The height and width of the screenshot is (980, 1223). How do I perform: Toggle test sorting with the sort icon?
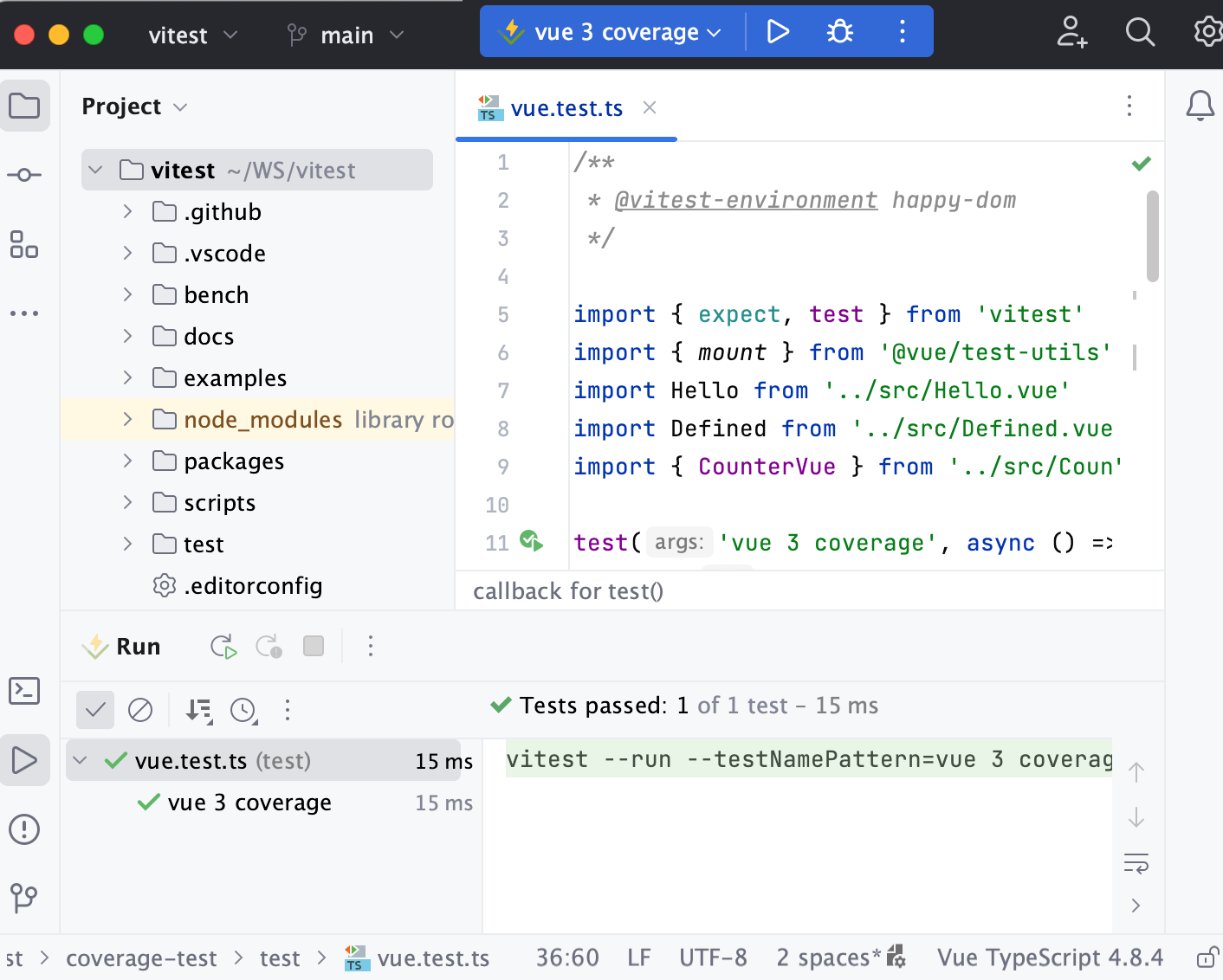[198, 710]
